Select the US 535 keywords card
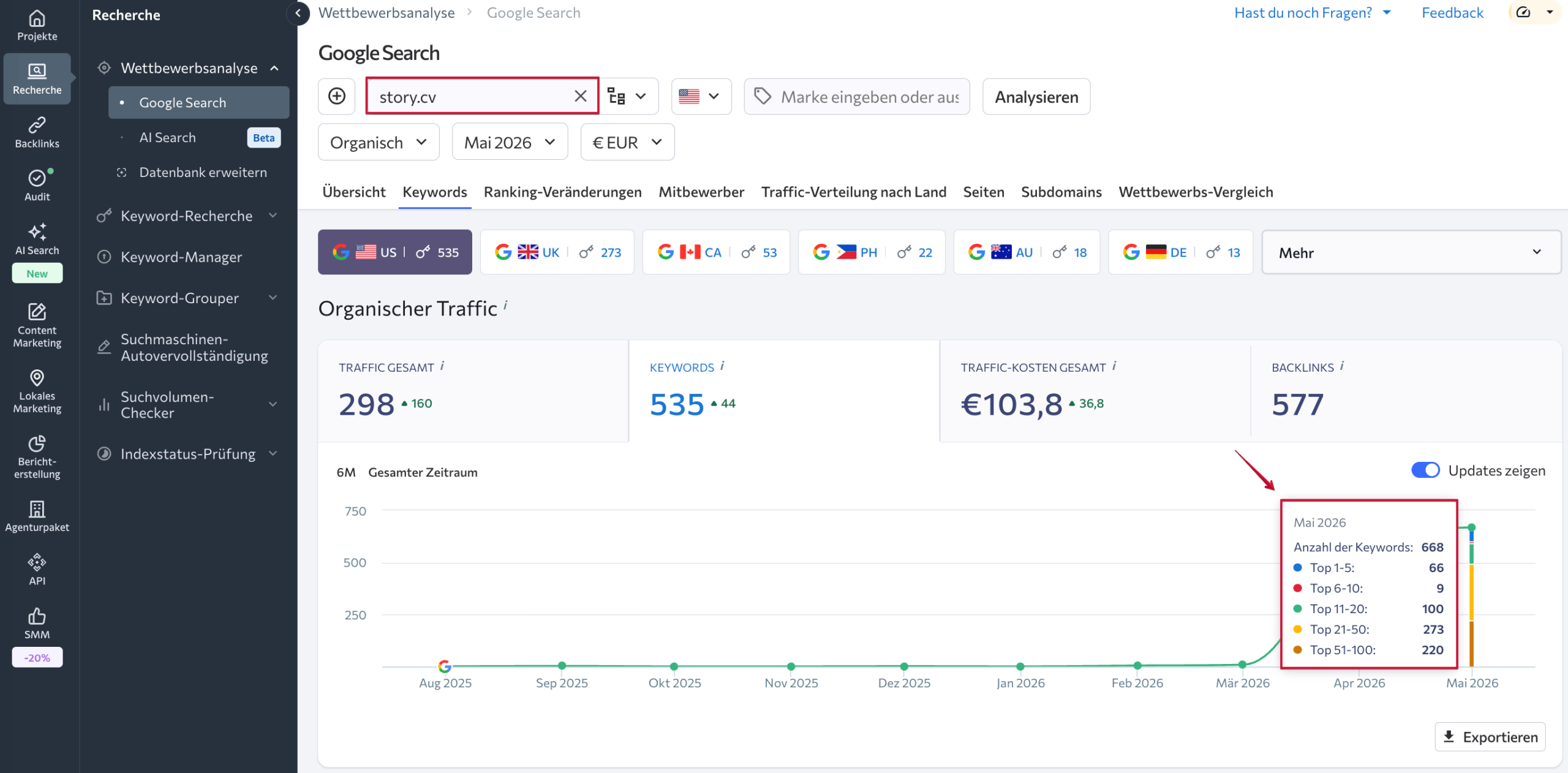1568x773 pixels. [395, 252]
